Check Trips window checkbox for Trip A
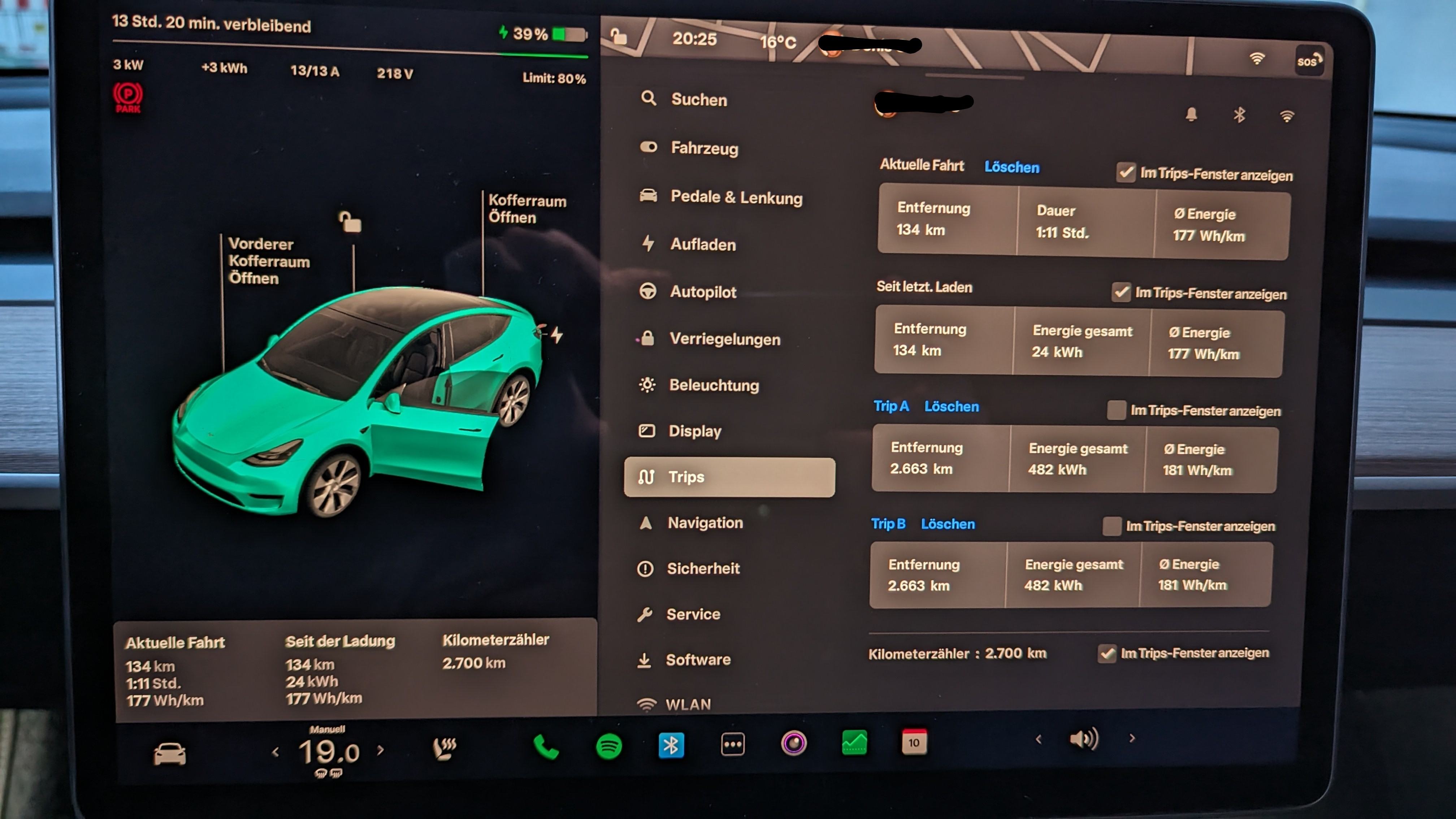The image size is (1456, 819). pyautogui.click(x=1116, y=410)
